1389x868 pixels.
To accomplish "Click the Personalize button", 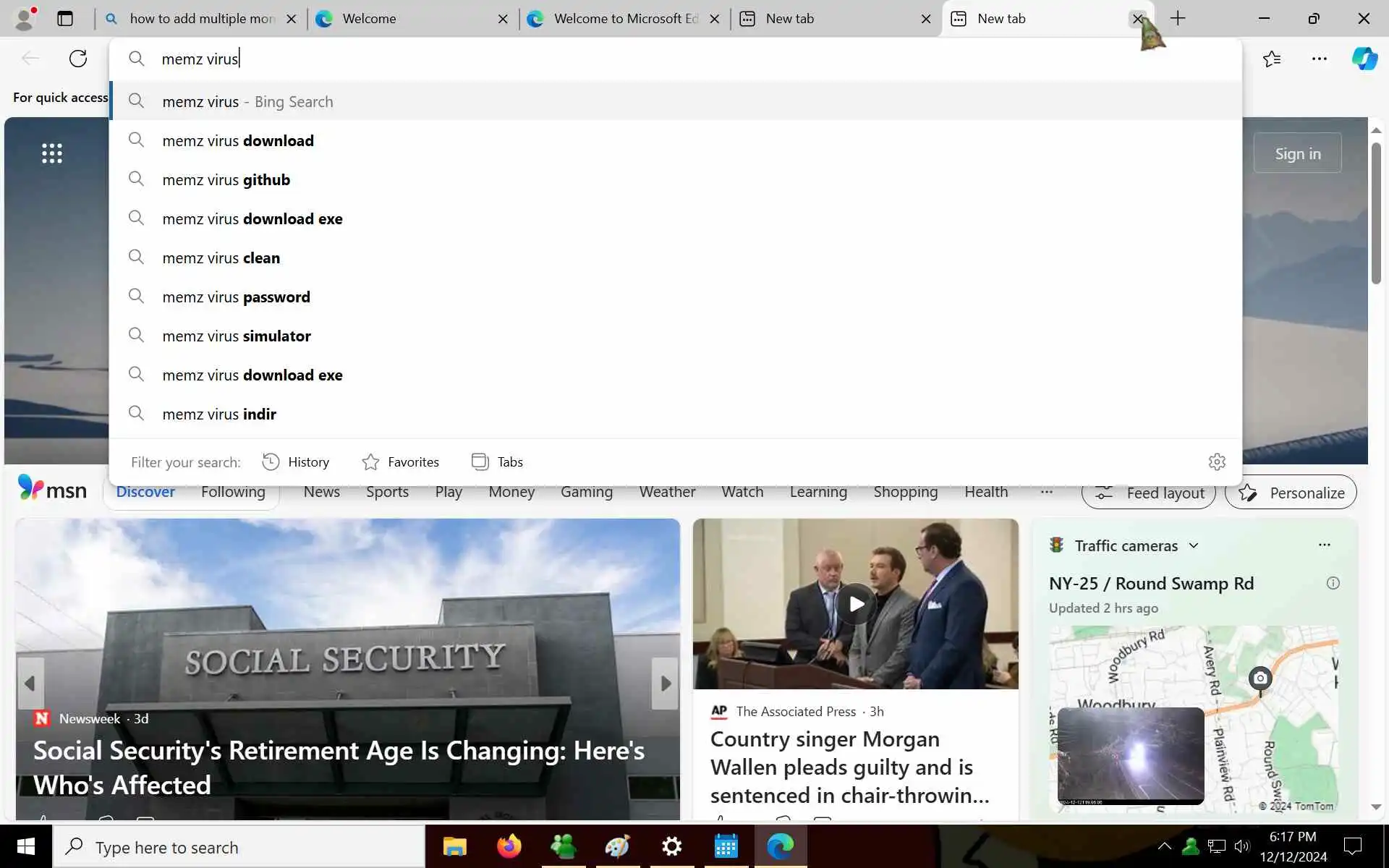I will point(1291,493).
